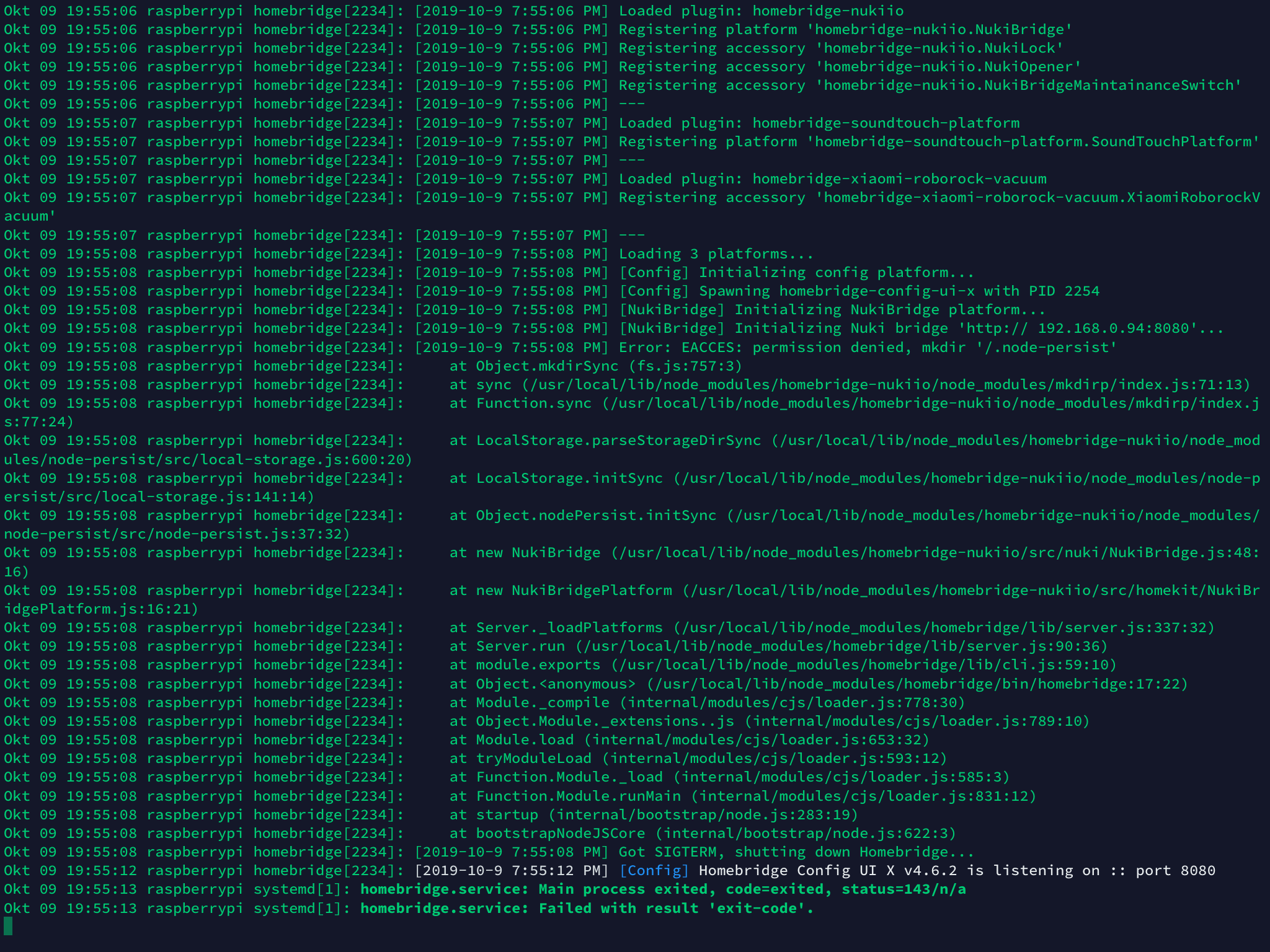Click 'Error: EACCES: permission denied' message
1270x952 pixels.
coord(761,347)
